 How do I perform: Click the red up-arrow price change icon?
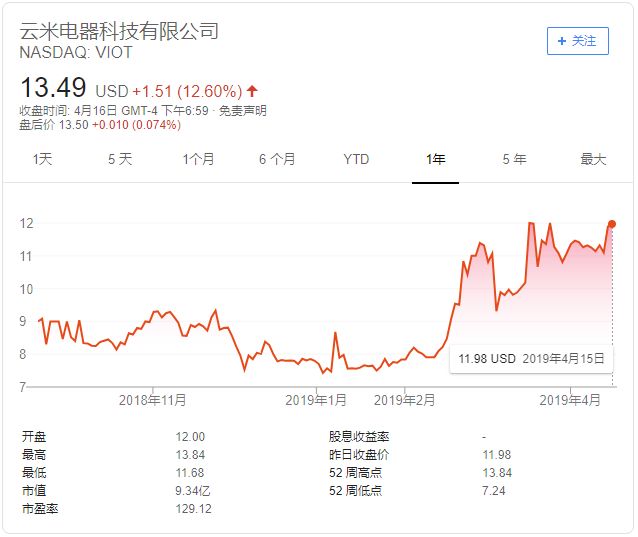click(x=252, y=91)
